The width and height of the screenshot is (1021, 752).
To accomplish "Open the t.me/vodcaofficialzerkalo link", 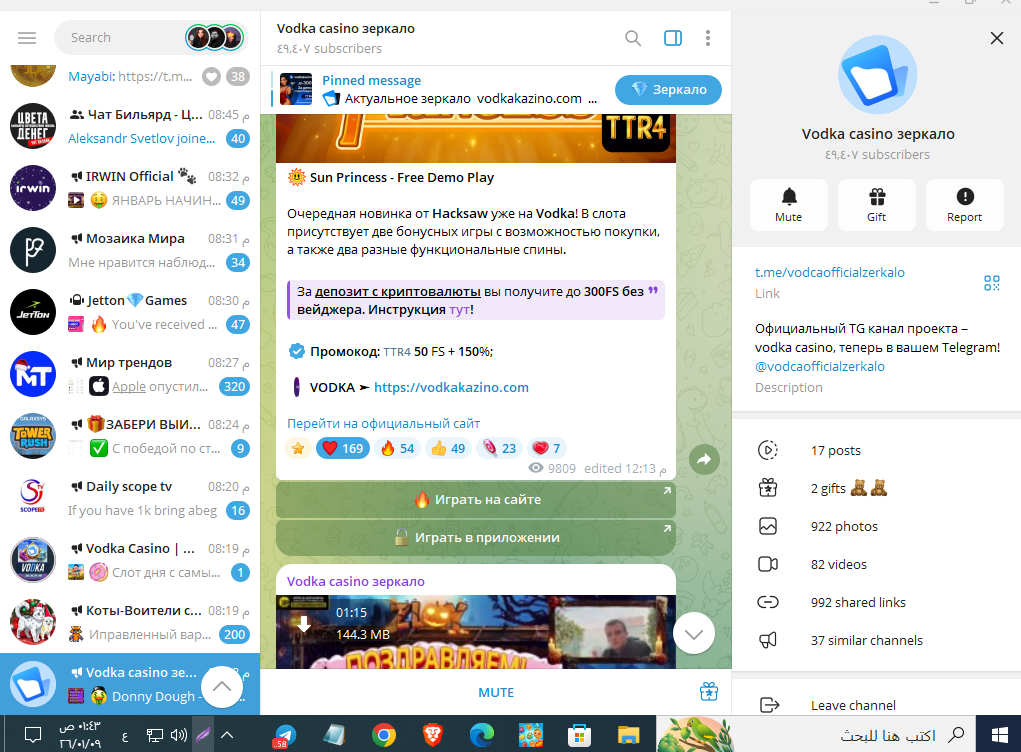I will 830,272.
